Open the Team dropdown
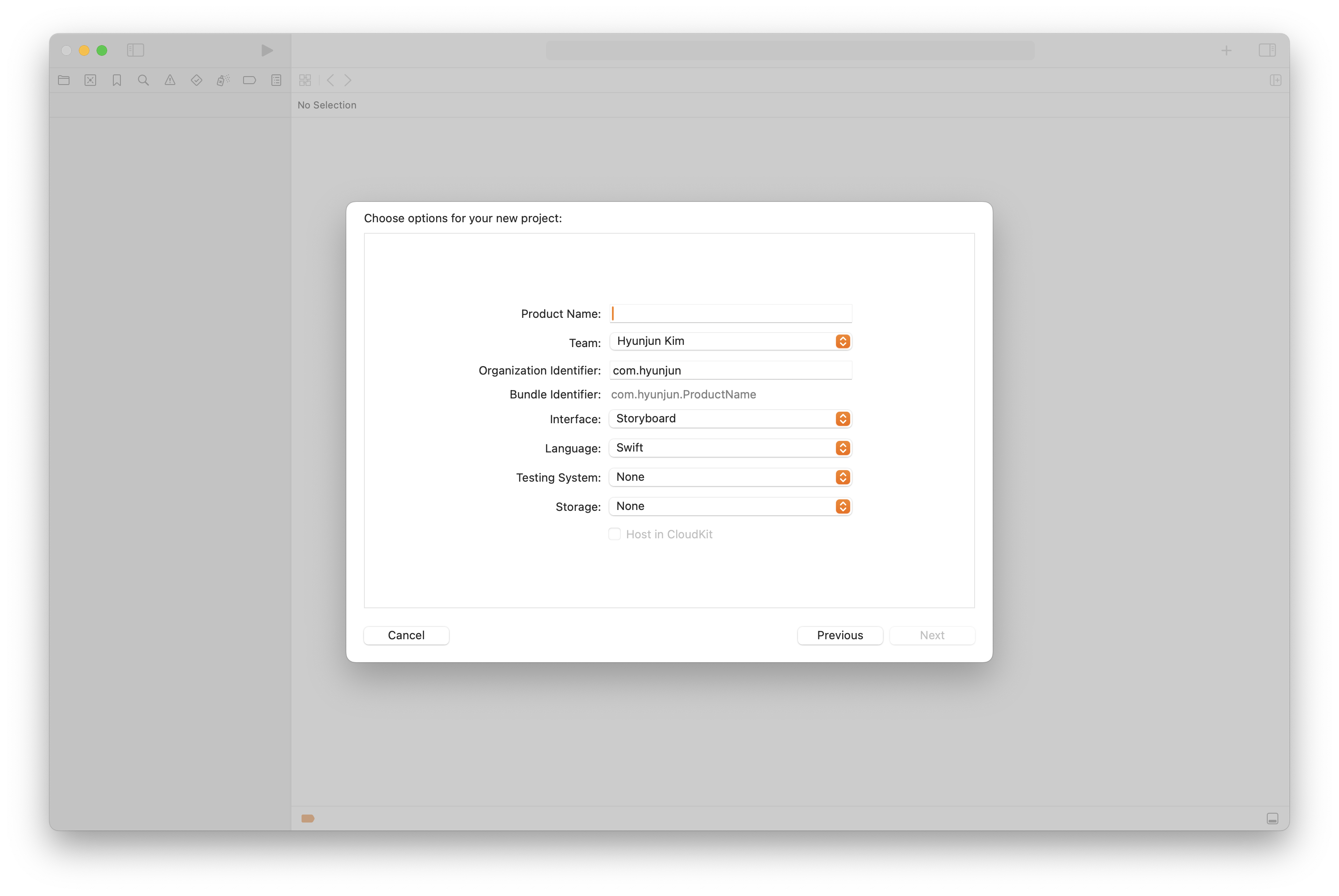This screenshot has width=1339, height=896. point(730,341)
